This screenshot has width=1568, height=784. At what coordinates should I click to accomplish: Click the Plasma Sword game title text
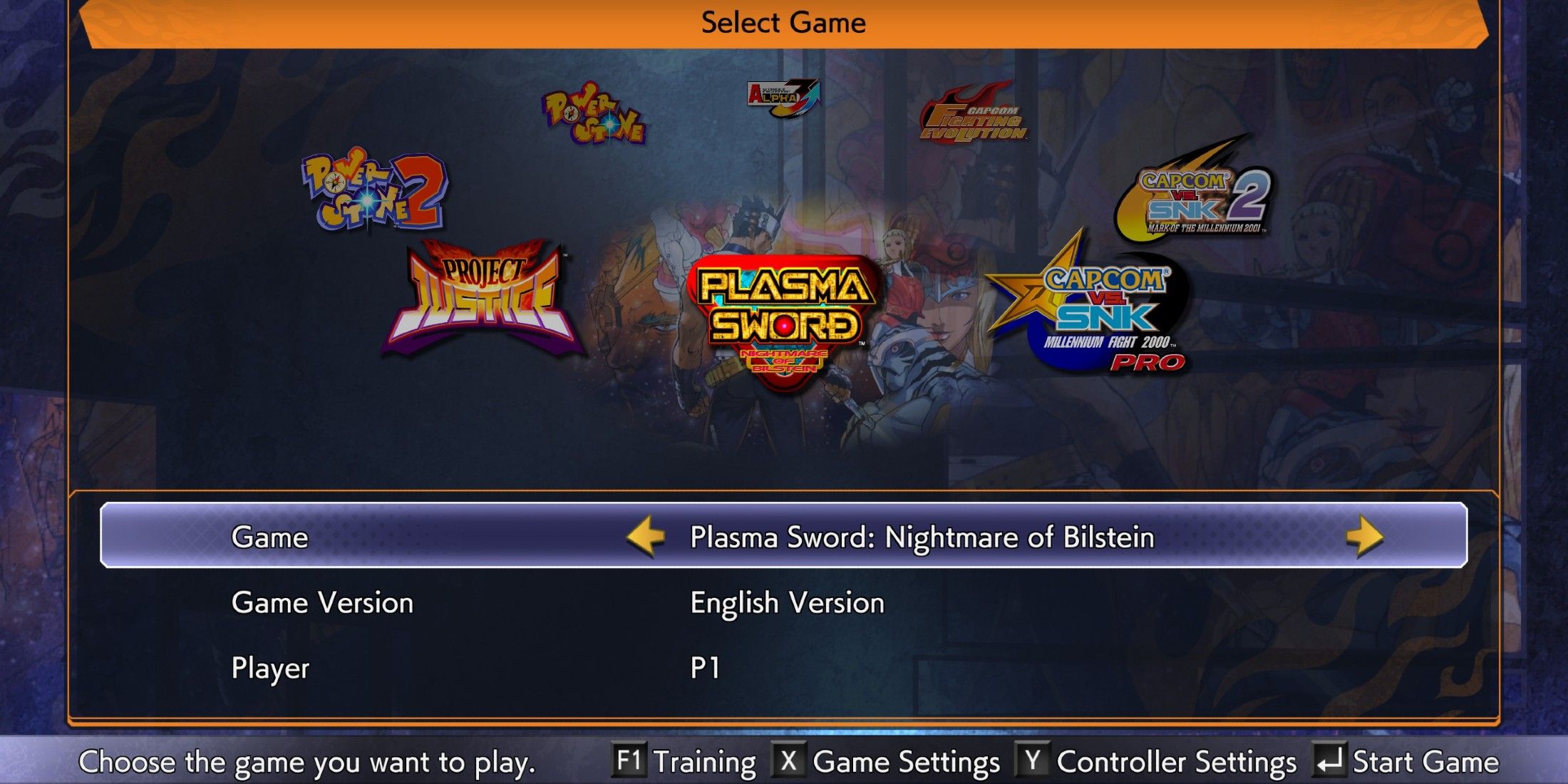(922, 537)
